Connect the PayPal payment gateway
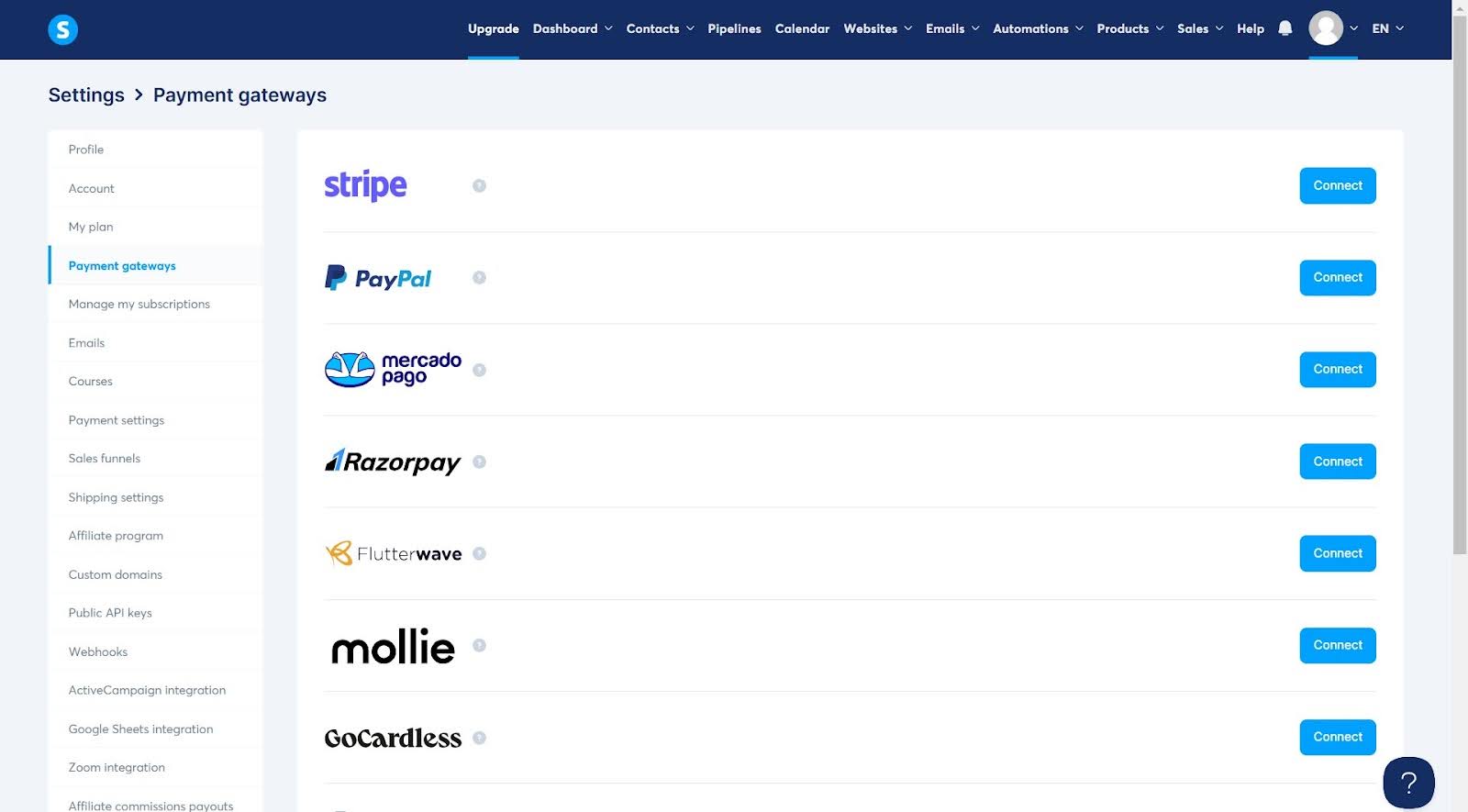Screen dimensions: 1468x812 pyautogui.click(x=1338, y=277)
